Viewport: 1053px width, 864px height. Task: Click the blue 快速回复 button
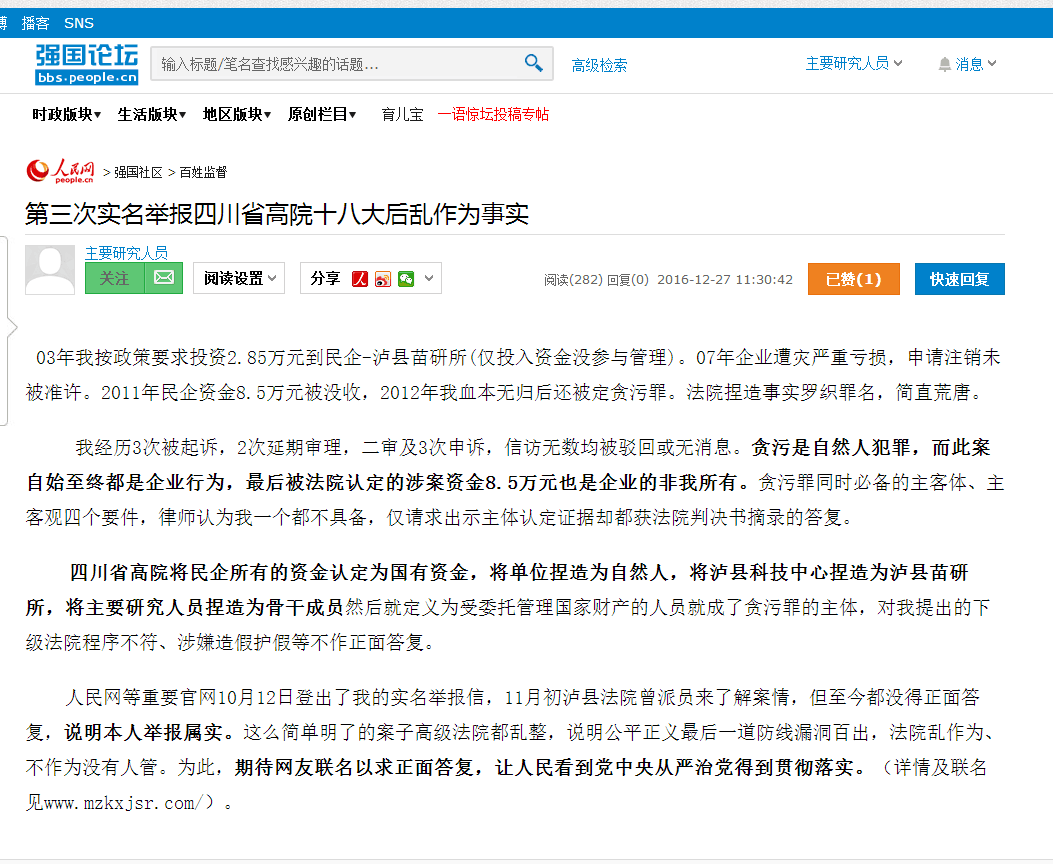tap(959, 279)
